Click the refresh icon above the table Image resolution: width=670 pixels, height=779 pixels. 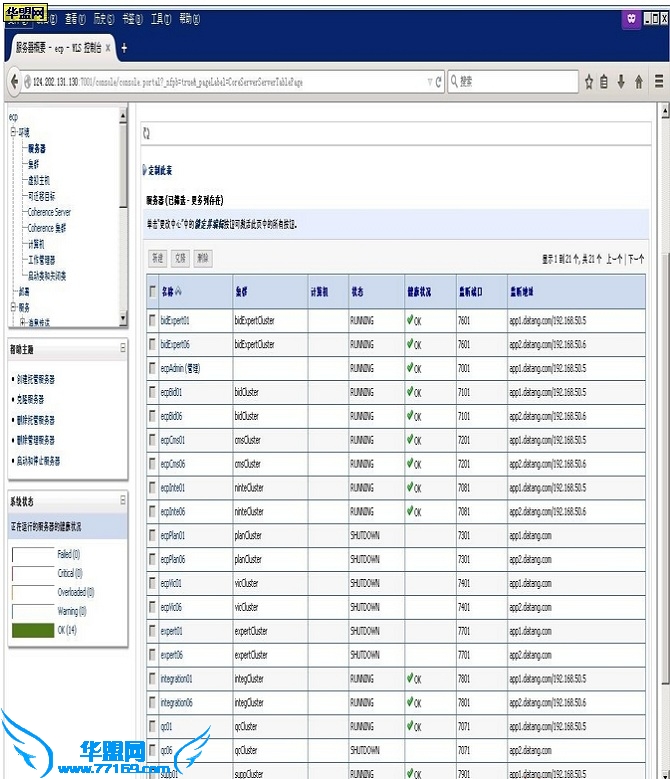pos(147,132)
